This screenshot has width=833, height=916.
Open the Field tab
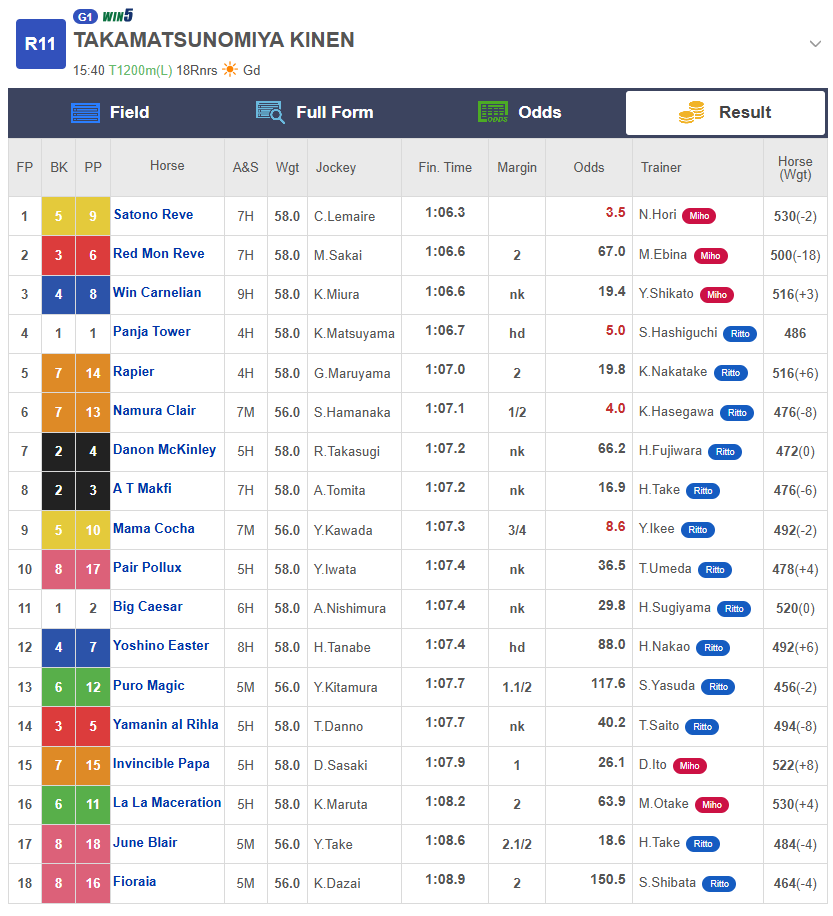pos(110,112)
